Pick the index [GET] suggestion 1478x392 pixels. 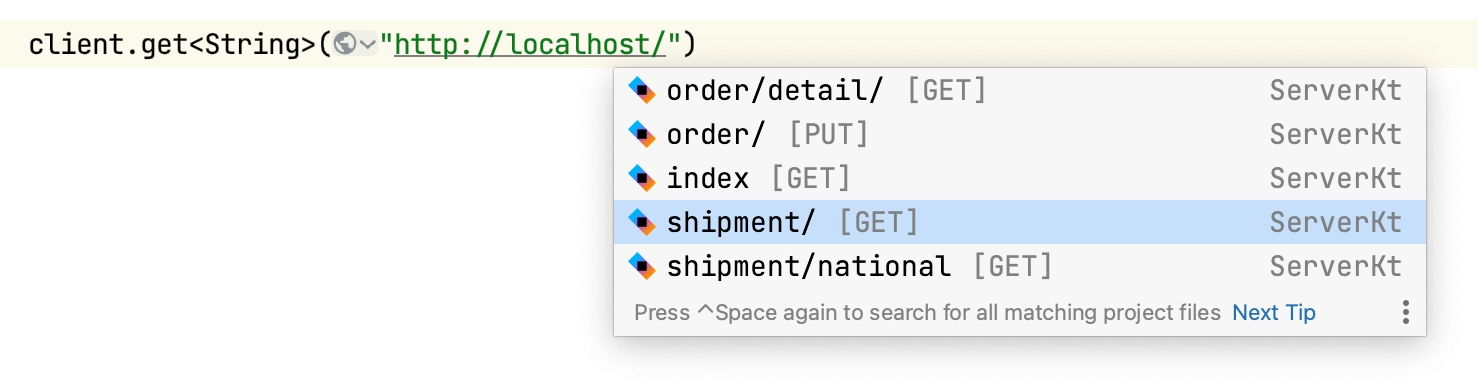point(1020,178)
